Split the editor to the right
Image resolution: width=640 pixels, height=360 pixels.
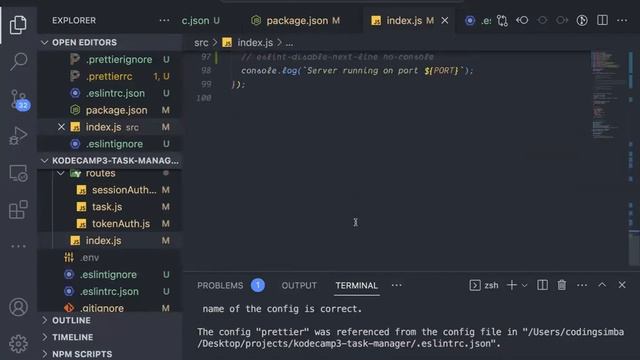tap(602, 20)
